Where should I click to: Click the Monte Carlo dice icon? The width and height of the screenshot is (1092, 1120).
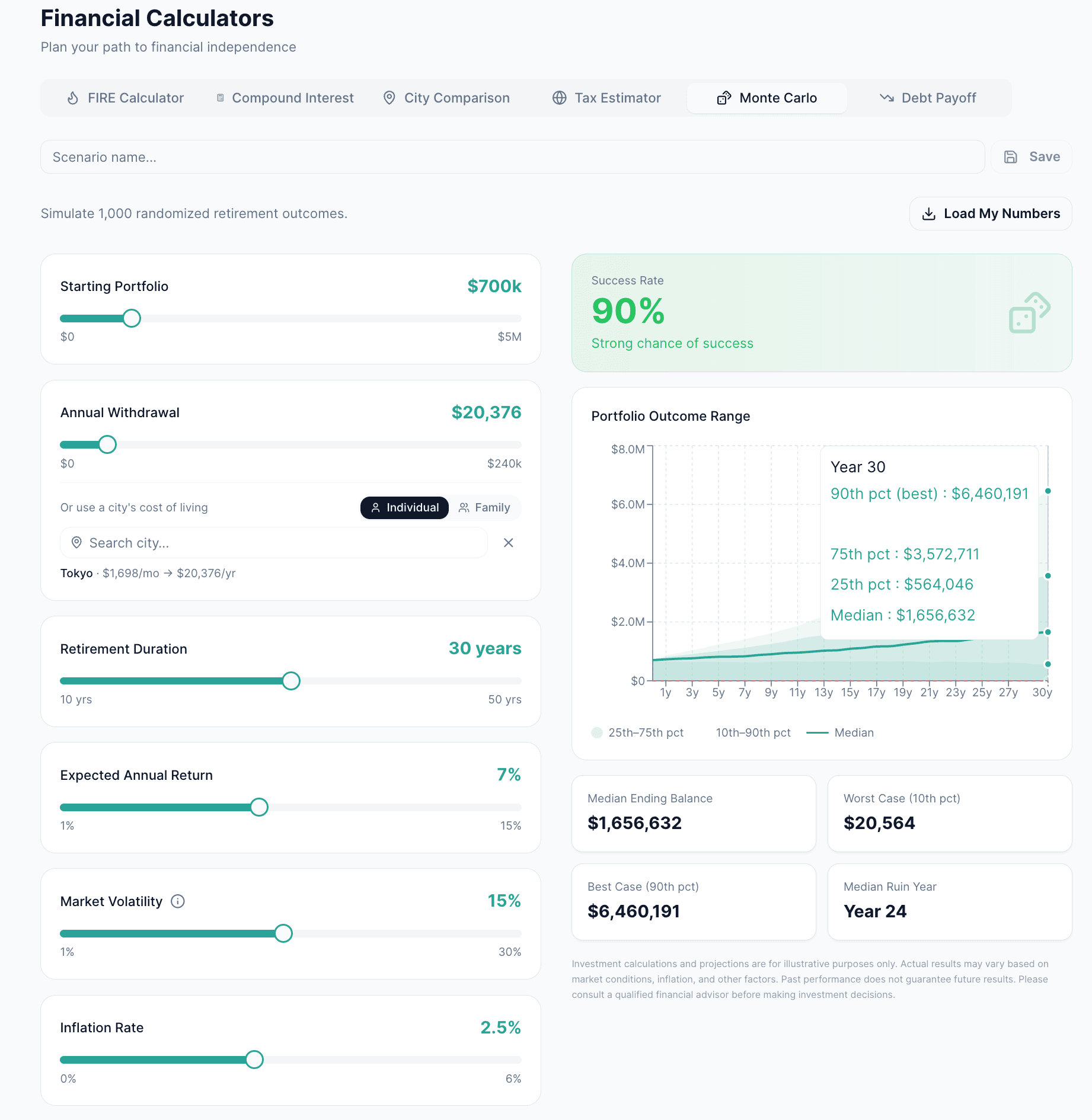click(x=724, y=97)
